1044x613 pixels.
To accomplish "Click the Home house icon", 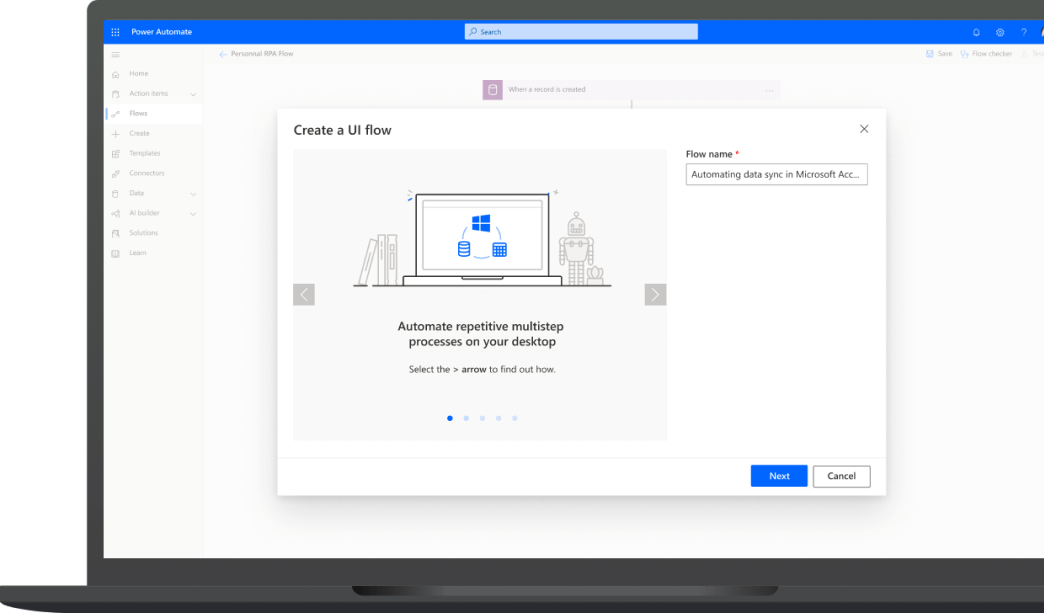I will 115,75.
